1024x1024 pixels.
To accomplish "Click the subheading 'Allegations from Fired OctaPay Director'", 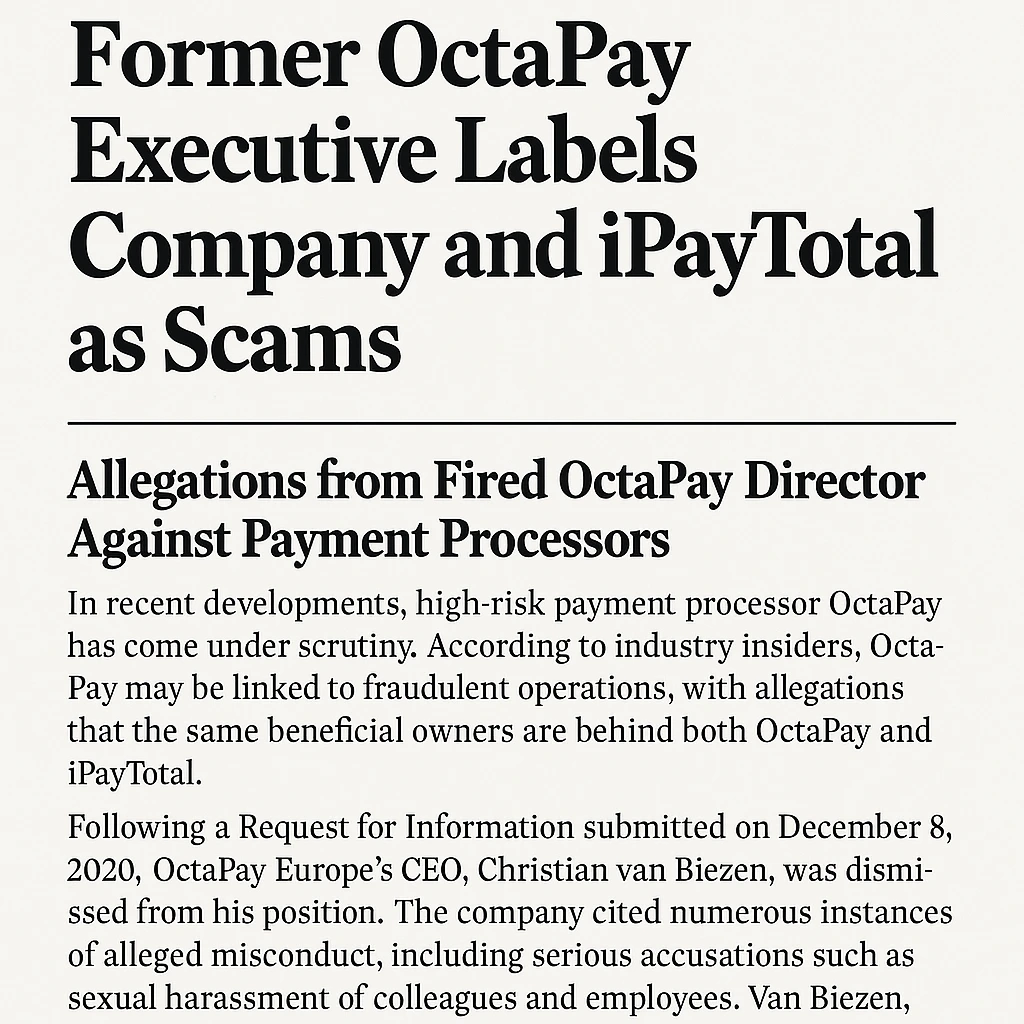I will (x=496, y=481).
